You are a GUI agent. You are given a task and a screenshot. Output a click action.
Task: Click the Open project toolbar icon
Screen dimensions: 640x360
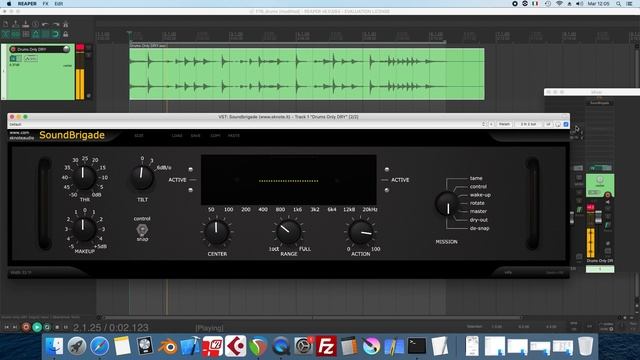click(16, 24)
